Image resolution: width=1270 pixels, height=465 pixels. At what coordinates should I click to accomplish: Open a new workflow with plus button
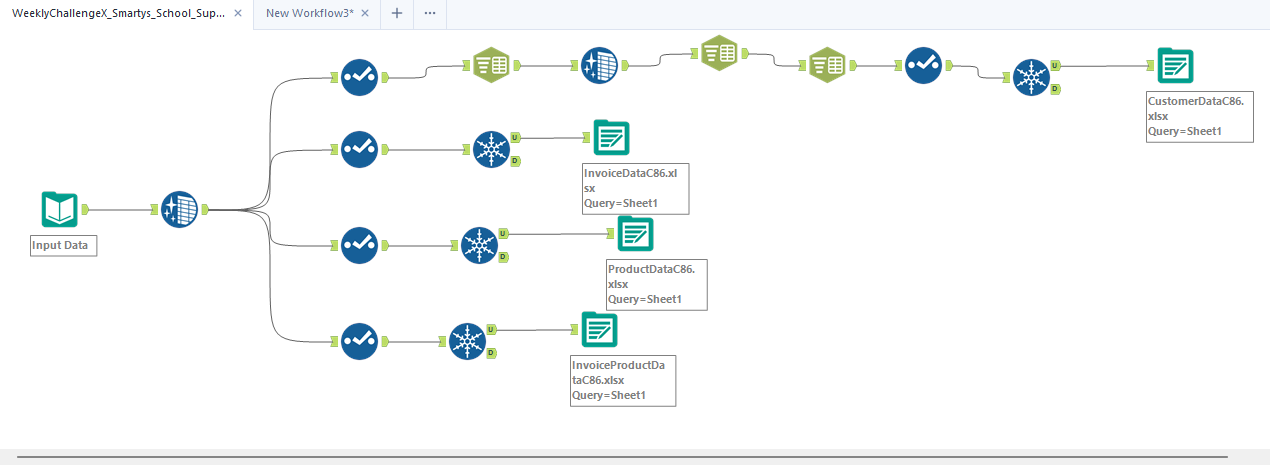coord(396,13)
